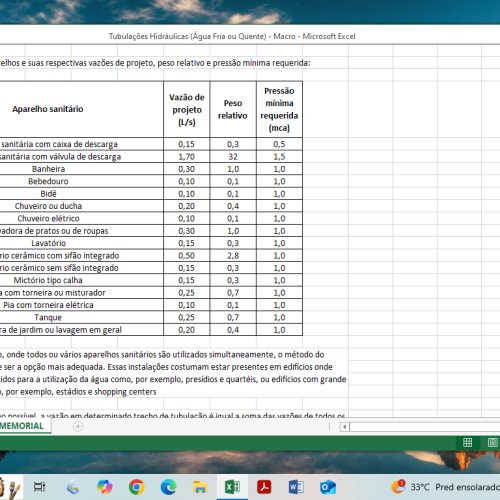Click the paintbrush search highlight icon on taskbar

[x=11, y=488]
